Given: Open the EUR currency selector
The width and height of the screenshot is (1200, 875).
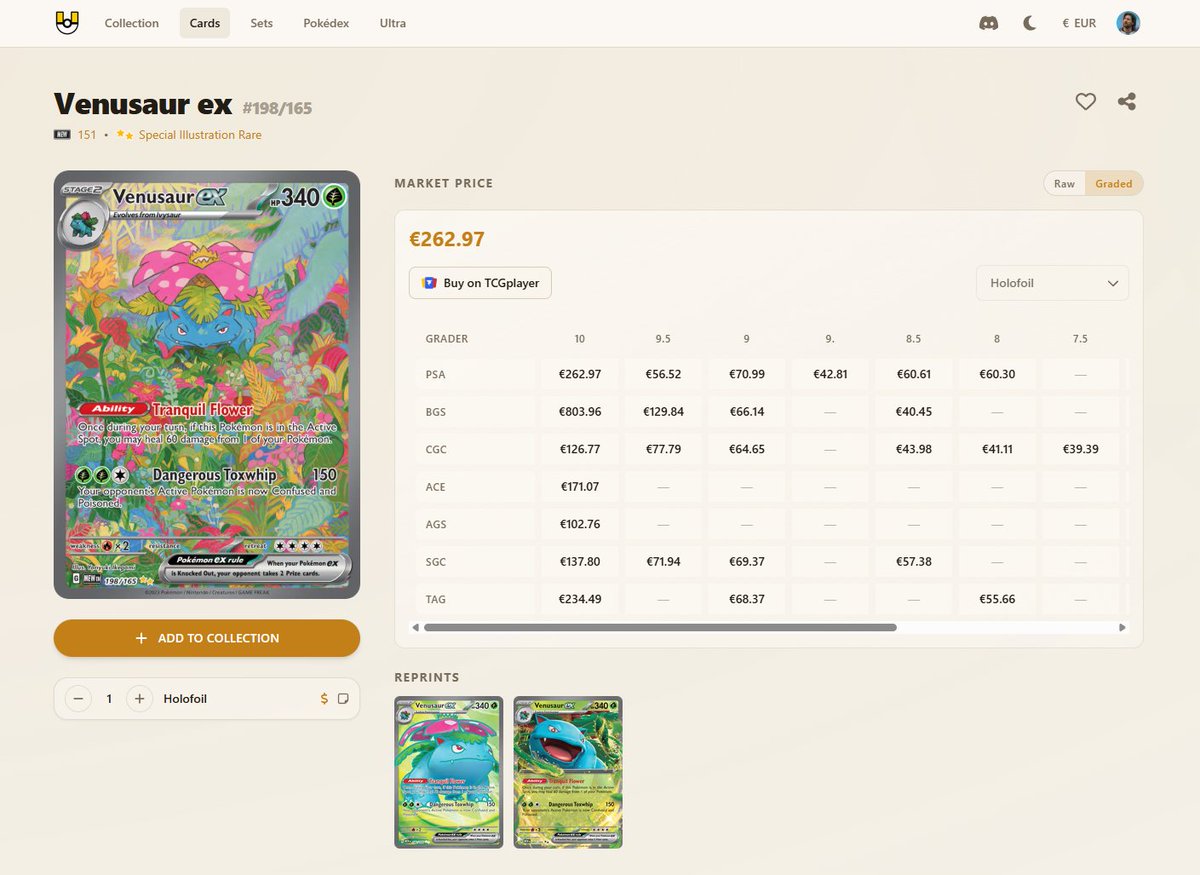Looking at the screenshot, I should pos(1079,23).
